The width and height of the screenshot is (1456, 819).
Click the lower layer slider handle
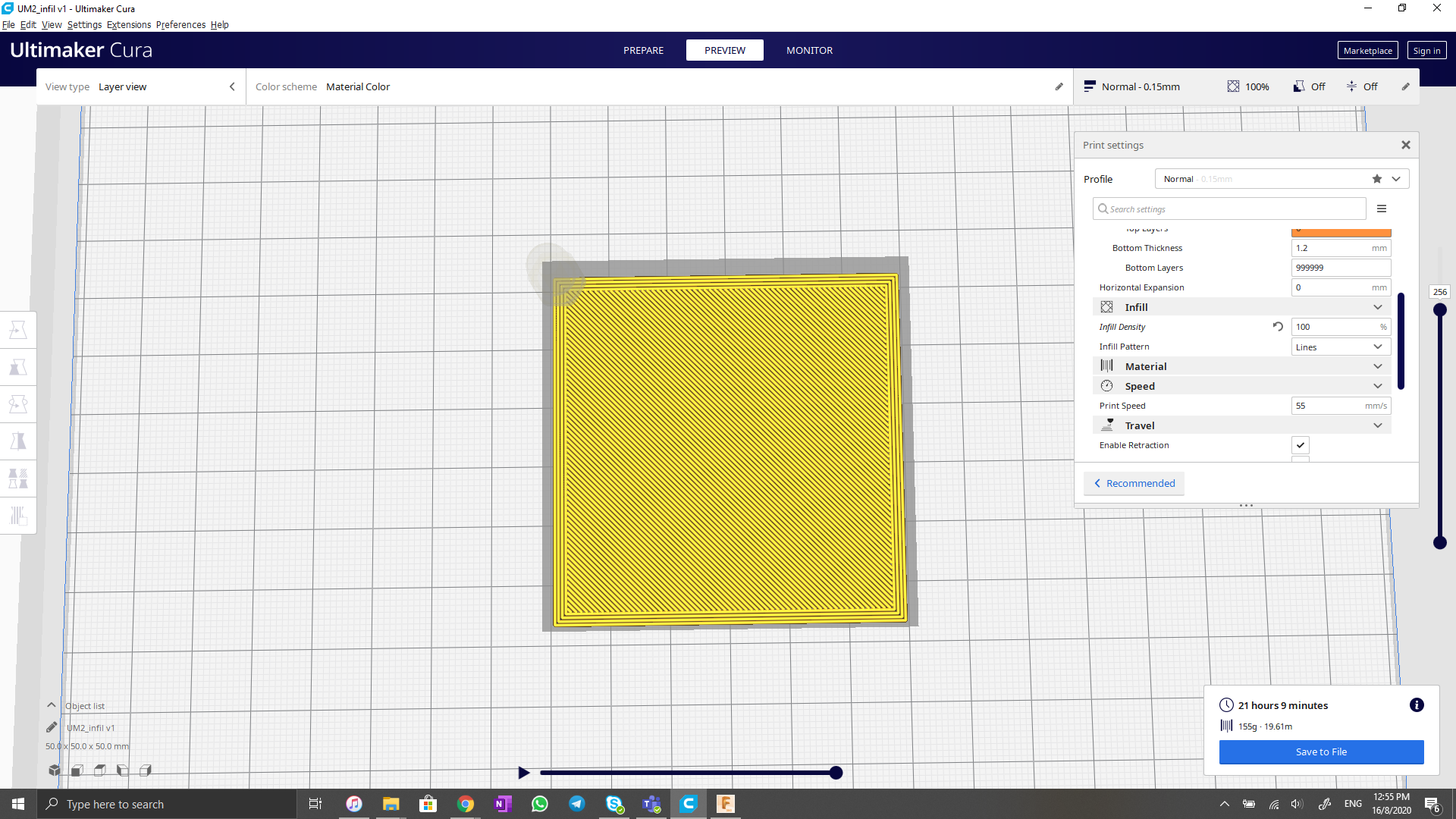click(x=1440, y=542)
